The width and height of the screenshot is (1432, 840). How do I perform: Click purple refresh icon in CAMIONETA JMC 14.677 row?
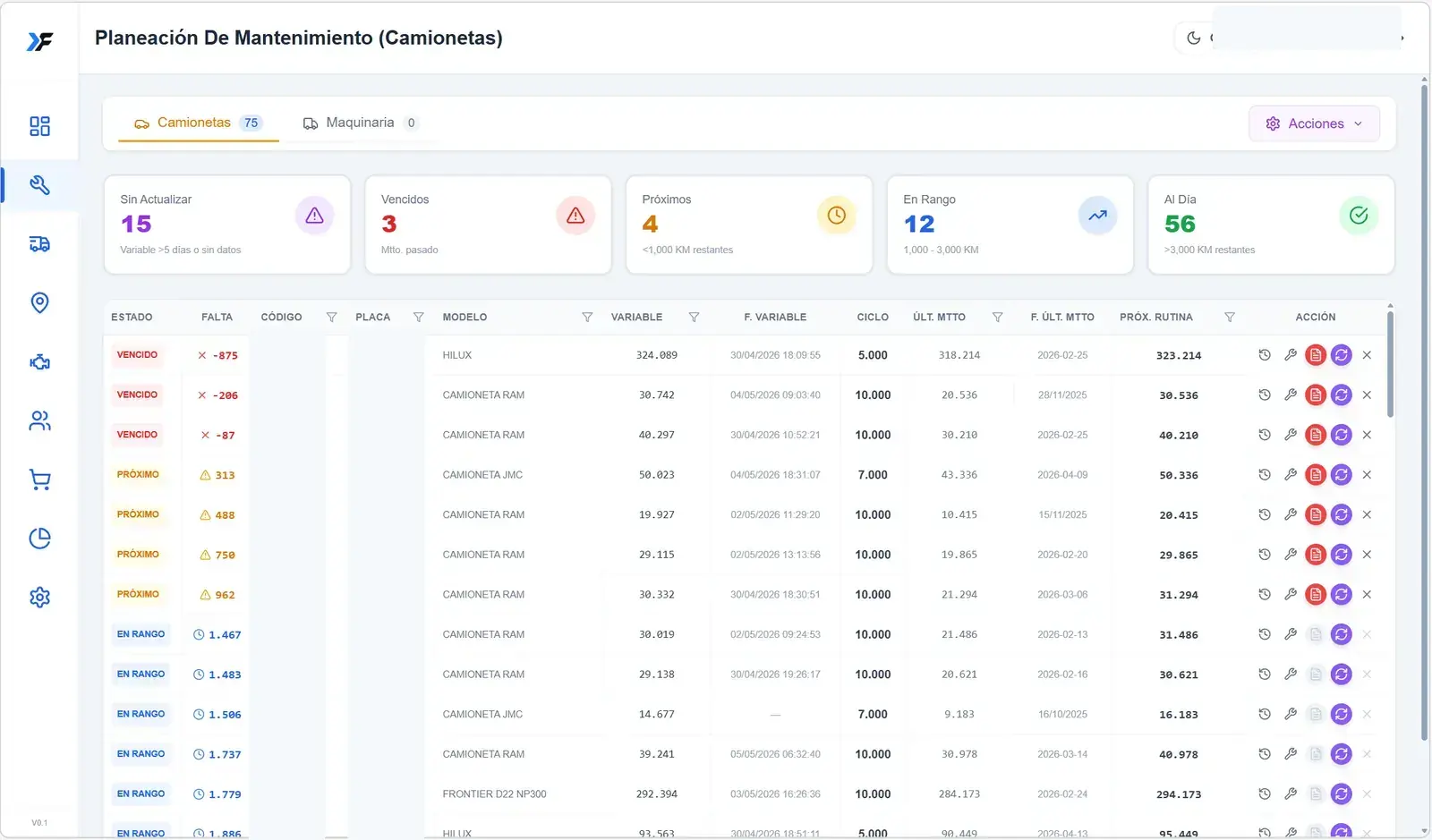(x=1341, y=714)
